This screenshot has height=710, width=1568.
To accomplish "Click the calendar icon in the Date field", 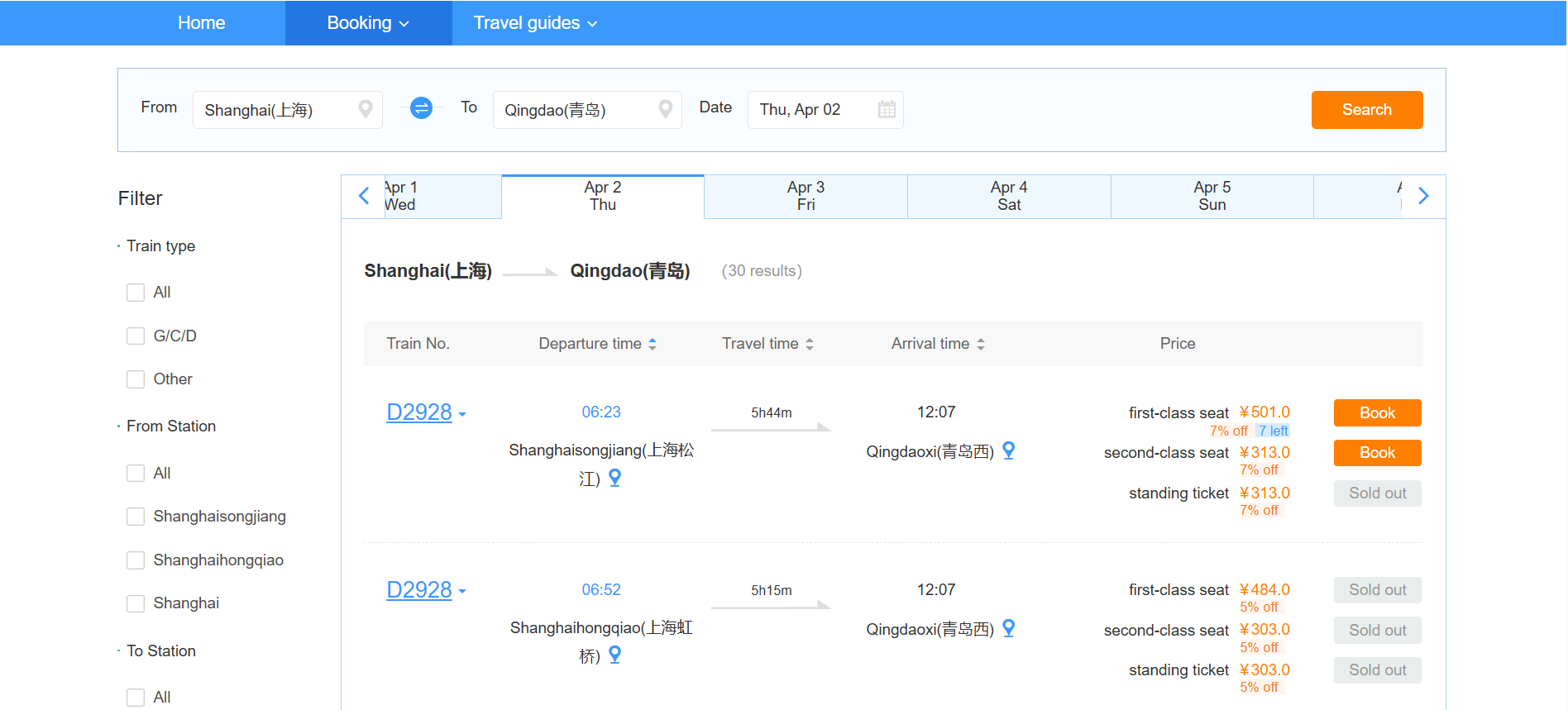I will coord(887,109).
